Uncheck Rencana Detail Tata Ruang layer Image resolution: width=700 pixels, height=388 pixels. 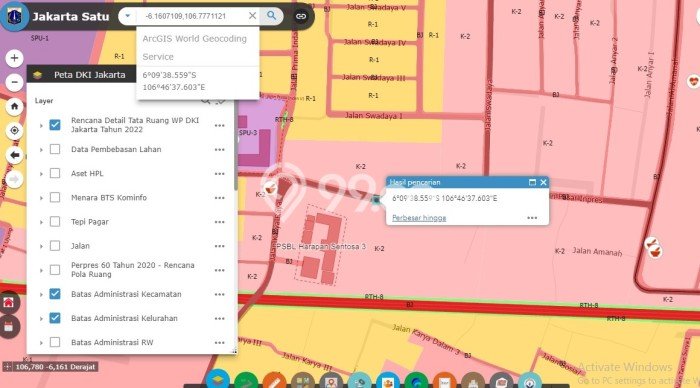click(55, 125)
